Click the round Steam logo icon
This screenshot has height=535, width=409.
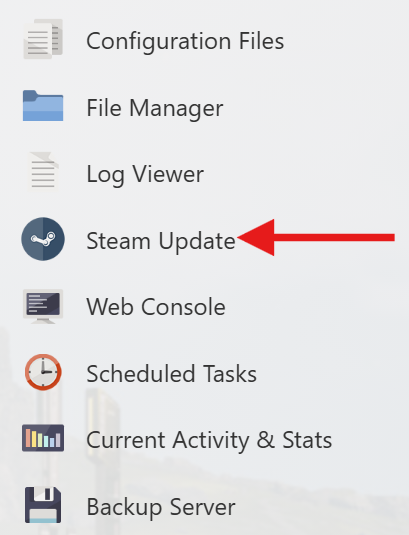(43, 239)
